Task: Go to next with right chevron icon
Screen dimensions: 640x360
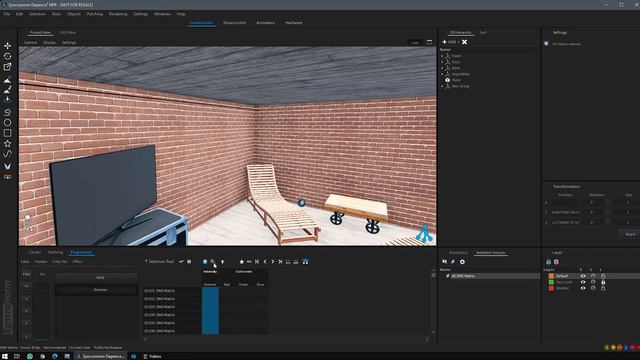Action: [273, 262]
